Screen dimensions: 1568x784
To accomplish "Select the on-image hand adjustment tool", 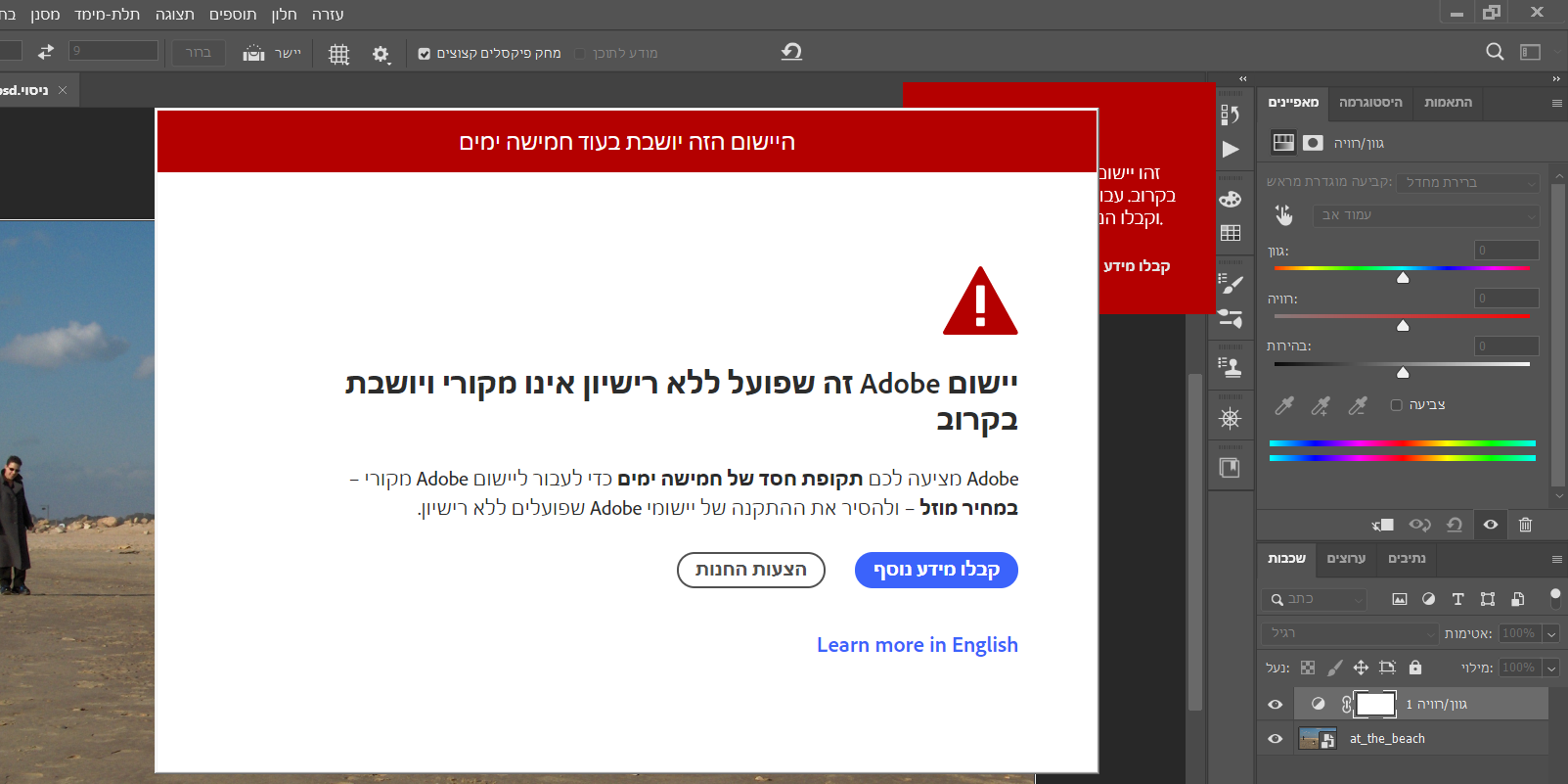I will point(1283,214).
